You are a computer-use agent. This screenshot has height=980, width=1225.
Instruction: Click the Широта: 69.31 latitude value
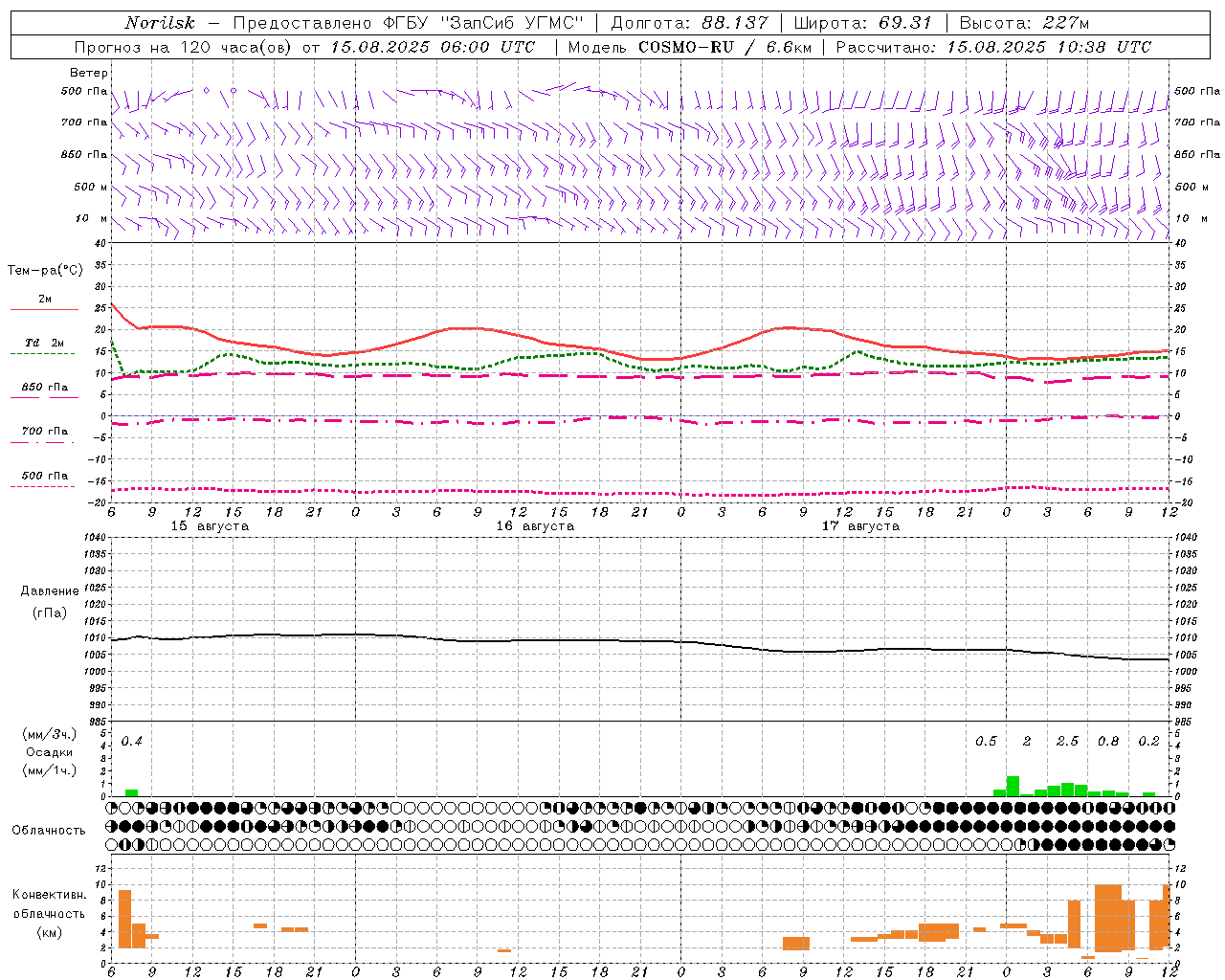coord(862,23)
